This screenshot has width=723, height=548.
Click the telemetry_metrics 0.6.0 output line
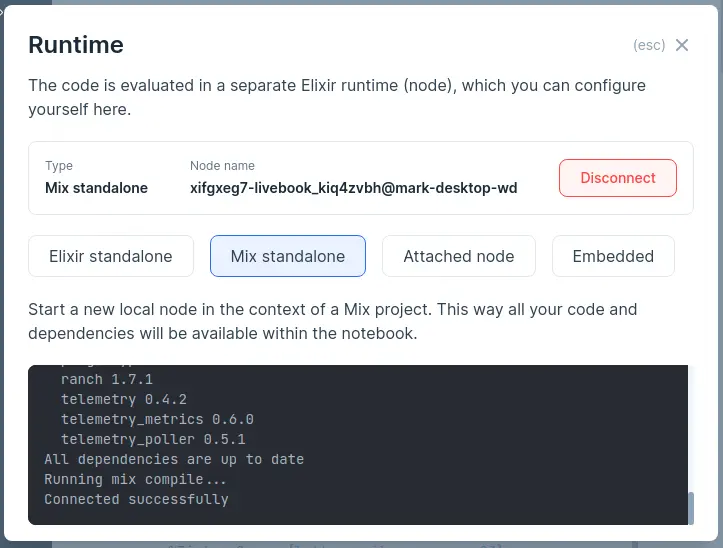click(x=157, y=419)
